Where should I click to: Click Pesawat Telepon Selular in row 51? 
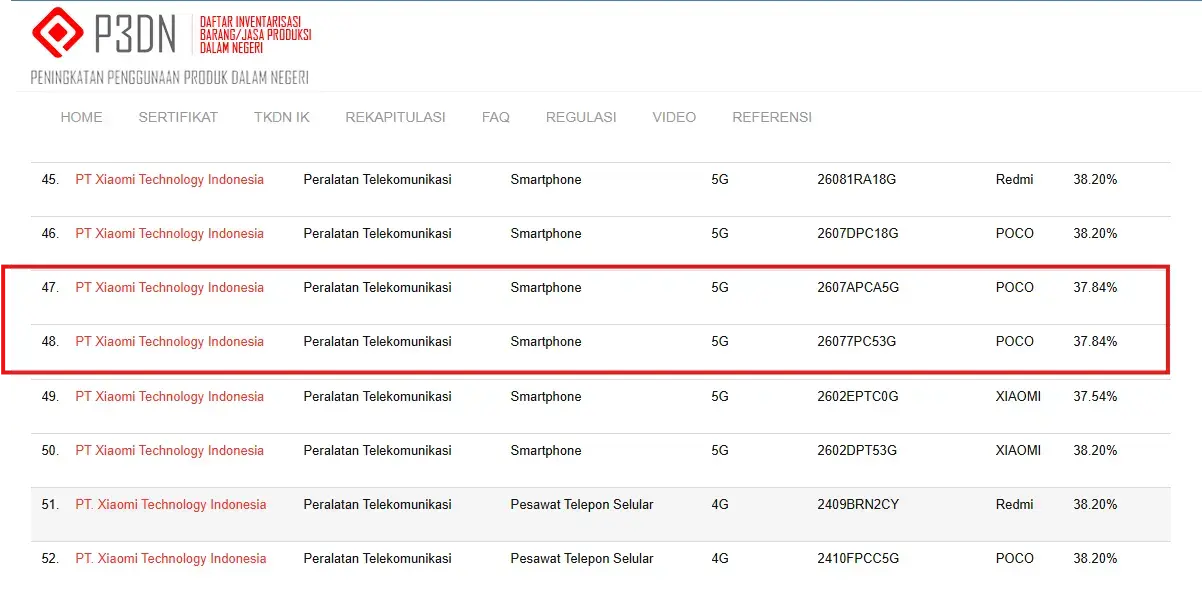(582, 505)
